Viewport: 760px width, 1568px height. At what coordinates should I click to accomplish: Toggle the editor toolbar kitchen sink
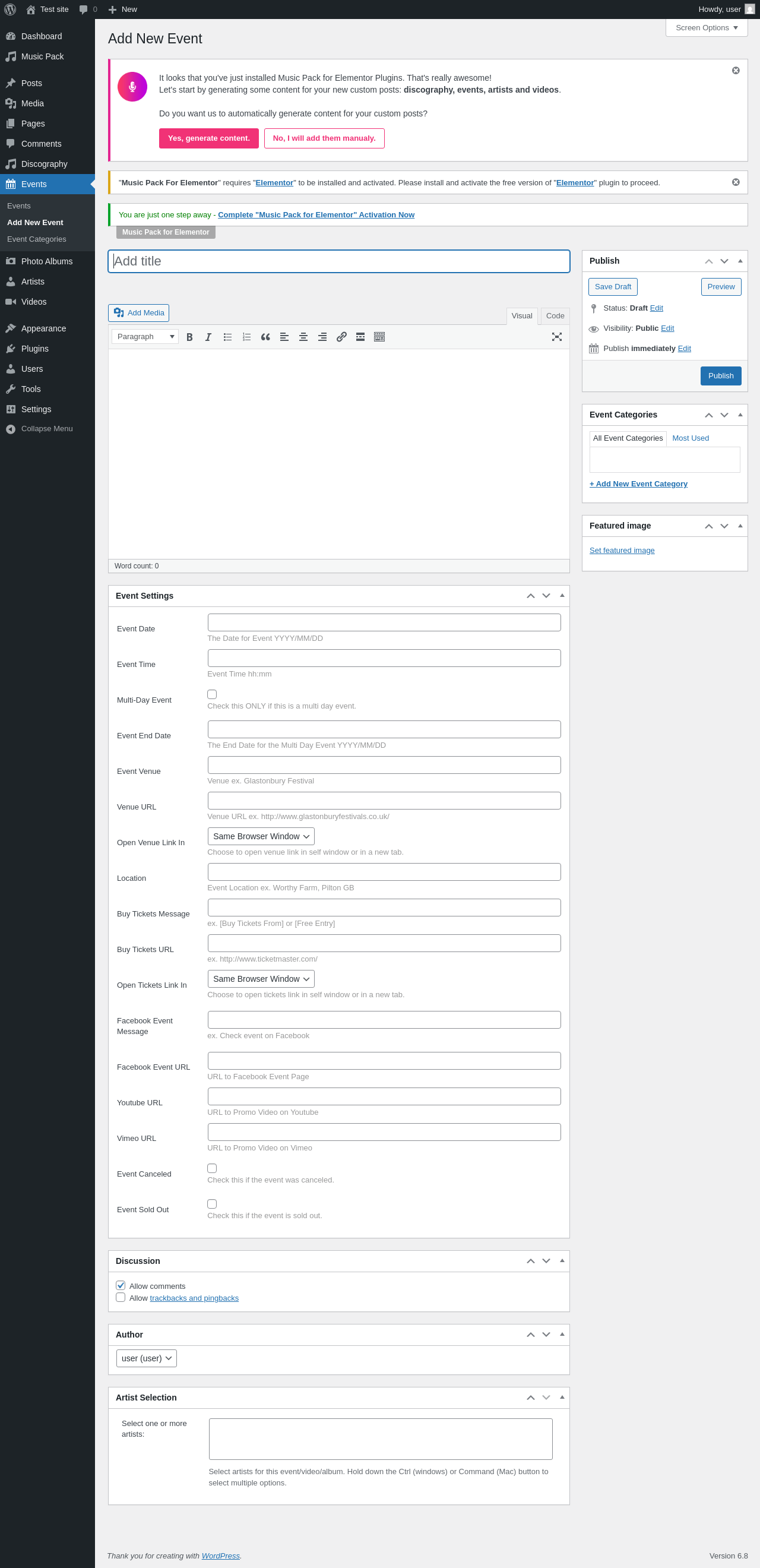pos(379,337)
